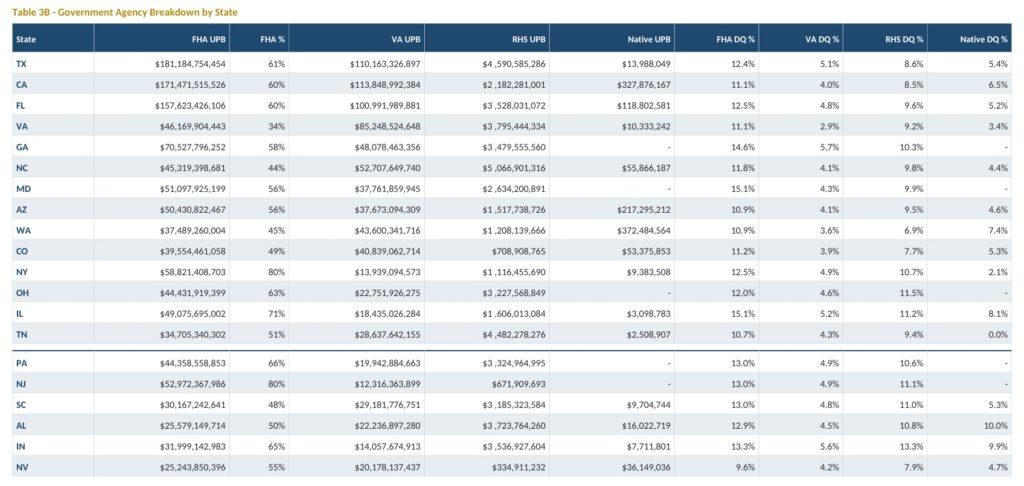Click the CA state row label
Screen dimensions: 1024x486
(21, 85)
